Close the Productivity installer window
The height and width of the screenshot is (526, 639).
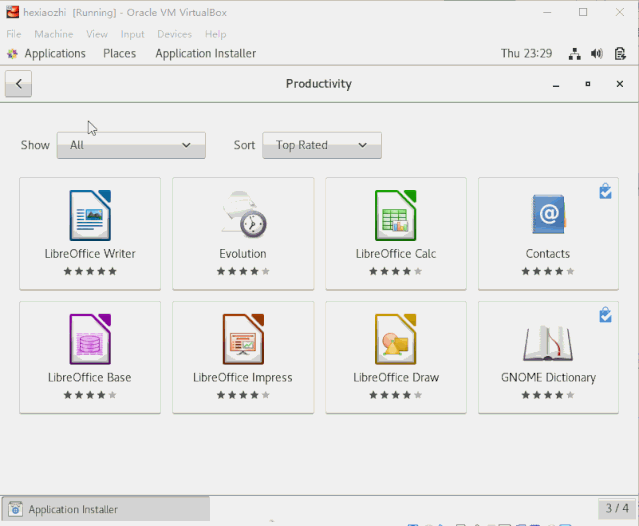620,84
